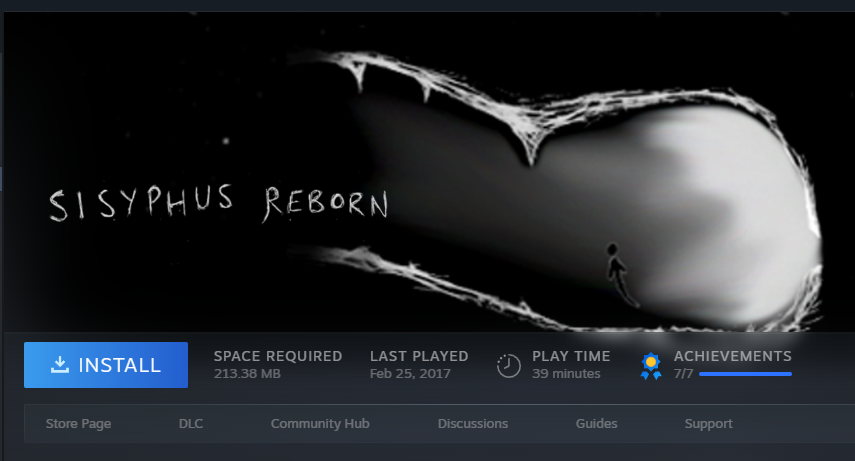Click the SPACE REQUIRED label
Image resolution: width=855 pixels, height=461 pixels.
[278, 356]
